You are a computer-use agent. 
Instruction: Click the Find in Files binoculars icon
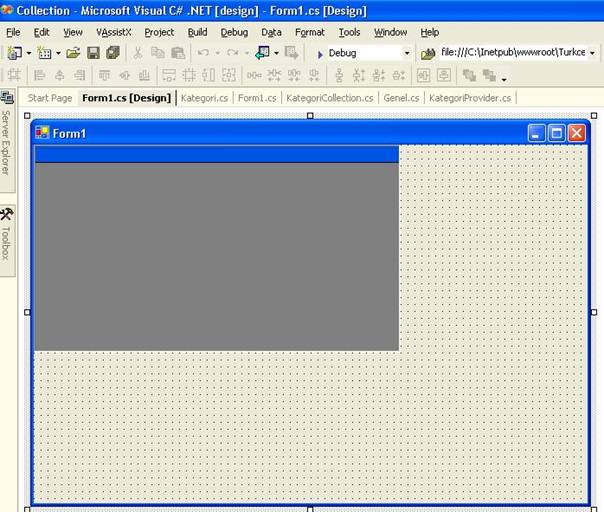coord(428,54)
